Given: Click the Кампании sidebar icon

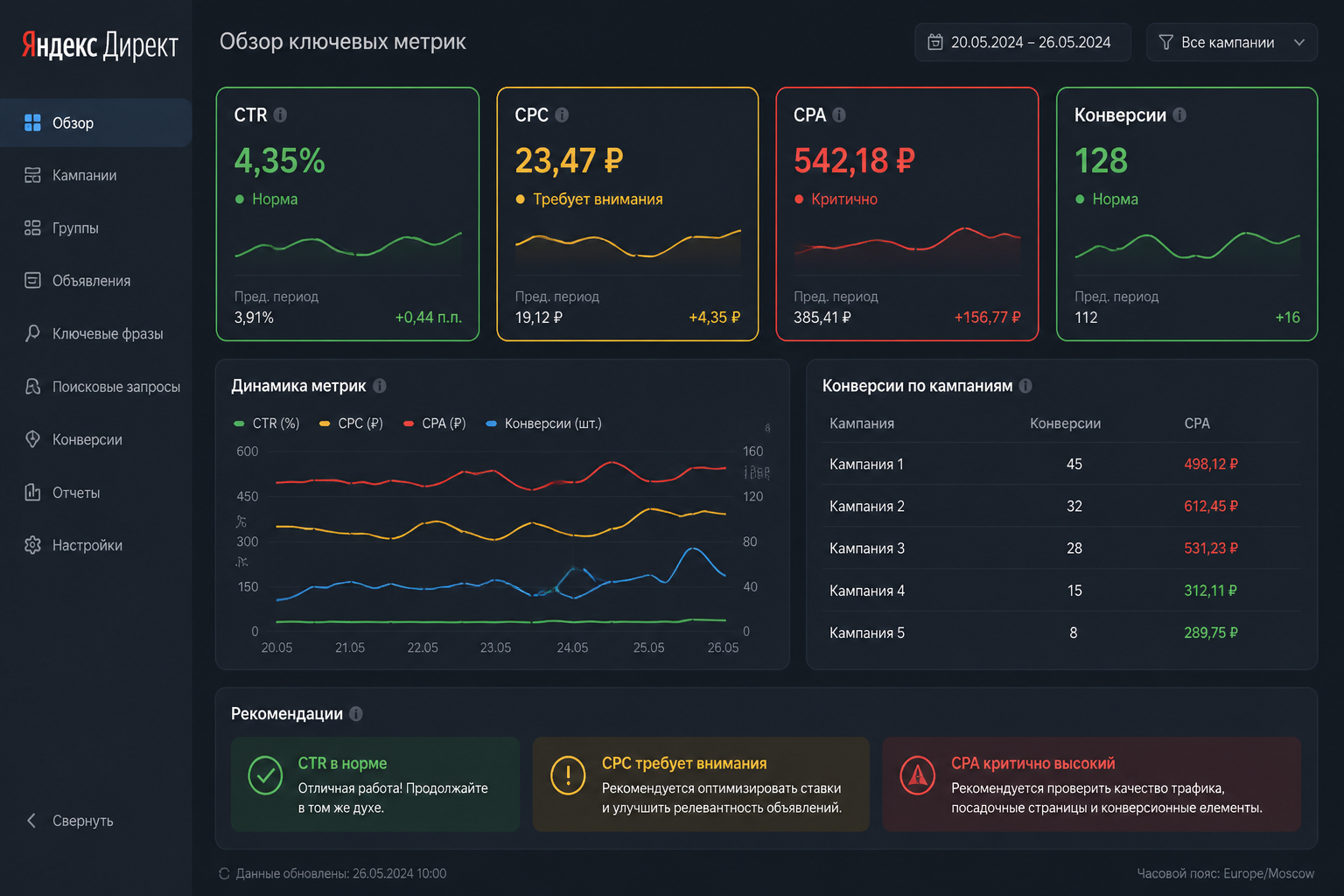Looking at the screenshot, I should 32,175.
